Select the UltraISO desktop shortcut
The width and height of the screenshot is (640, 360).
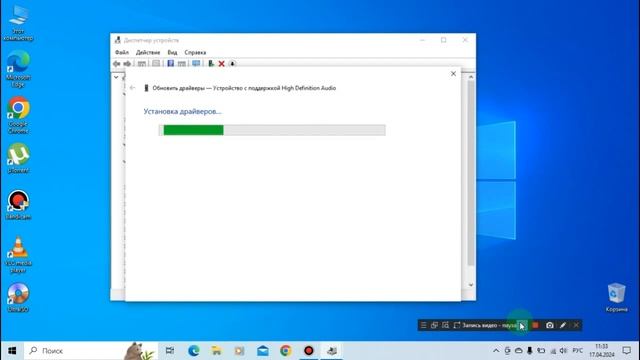pyautogui.click(x=18, y=298)
